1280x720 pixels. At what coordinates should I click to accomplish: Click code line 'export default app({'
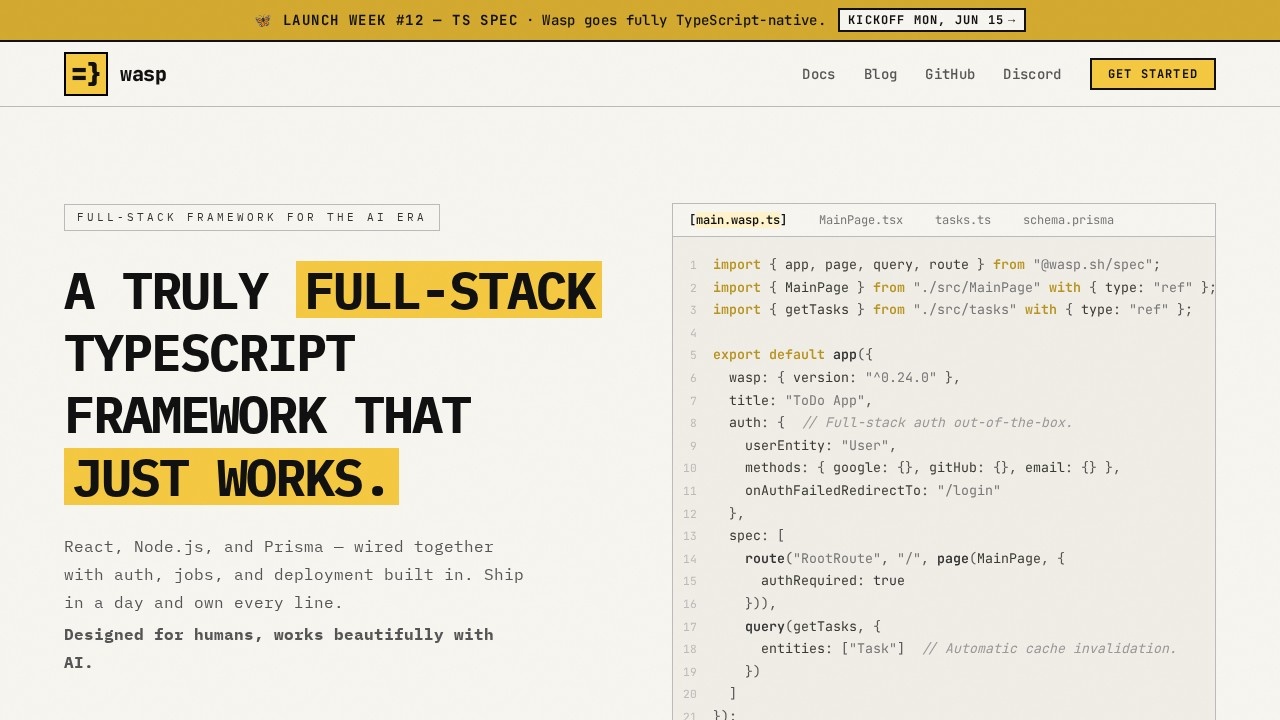pos(793,355)
